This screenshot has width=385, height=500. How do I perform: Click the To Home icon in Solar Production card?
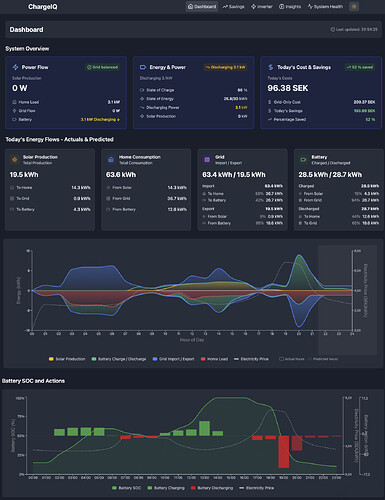pyautogui.click(x=12, y=188)
